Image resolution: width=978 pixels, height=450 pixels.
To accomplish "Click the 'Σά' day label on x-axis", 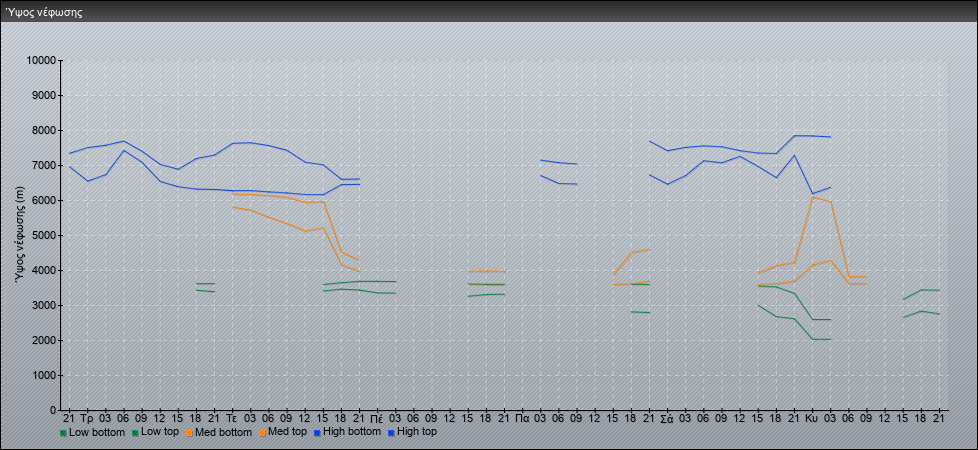I will [667, 418].
